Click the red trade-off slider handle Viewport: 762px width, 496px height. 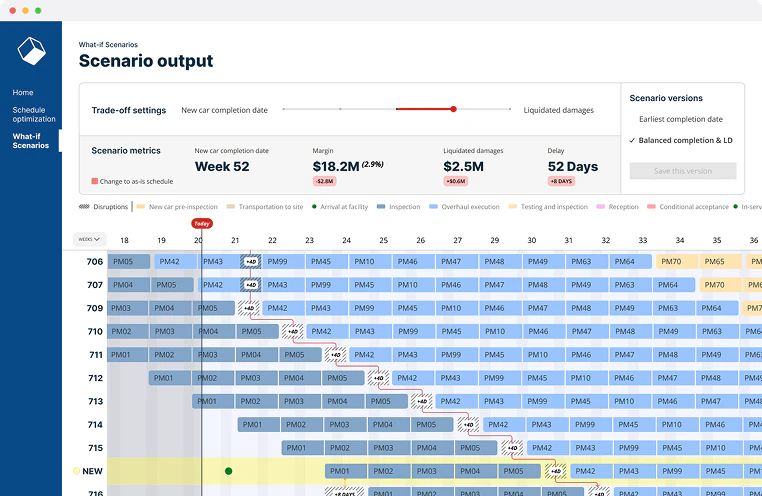point(453,109)
